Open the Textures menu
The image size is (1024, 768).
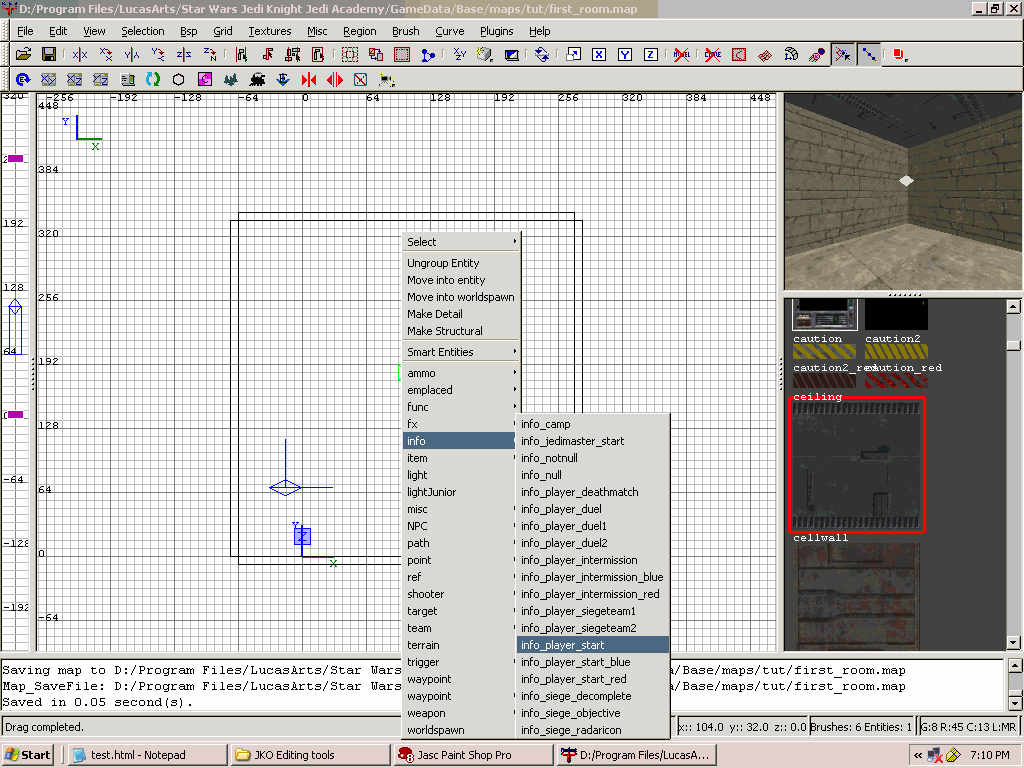pos(270,31)
